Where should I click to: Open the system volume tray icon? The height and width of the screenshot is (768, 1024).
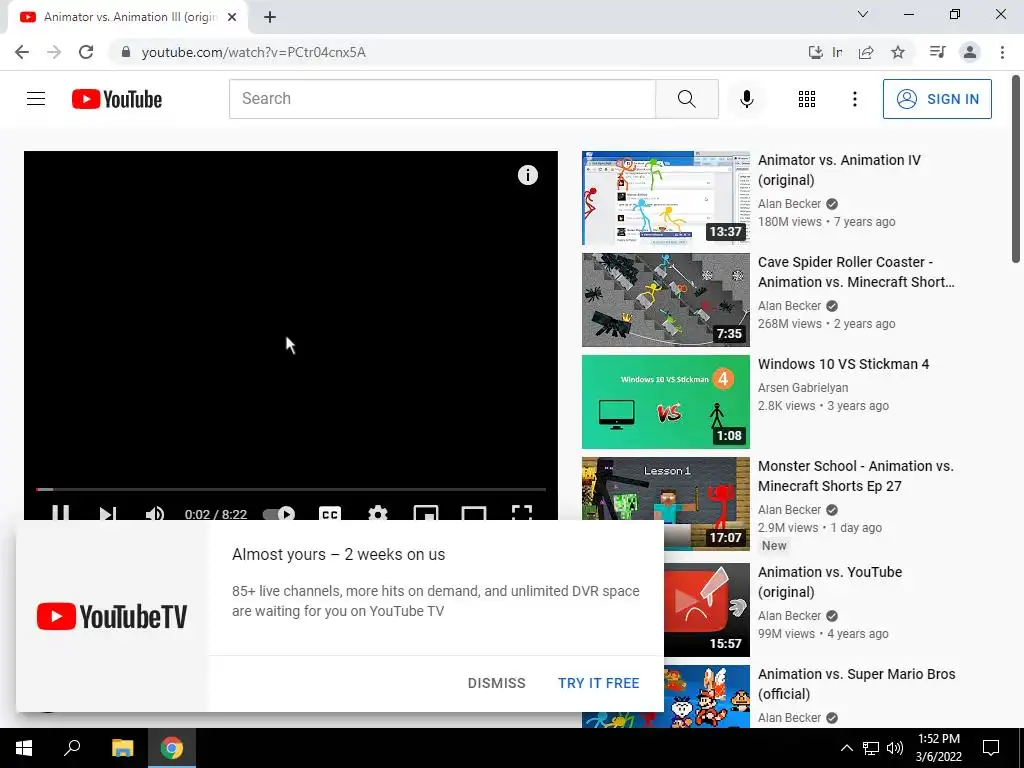coord(895,748)
